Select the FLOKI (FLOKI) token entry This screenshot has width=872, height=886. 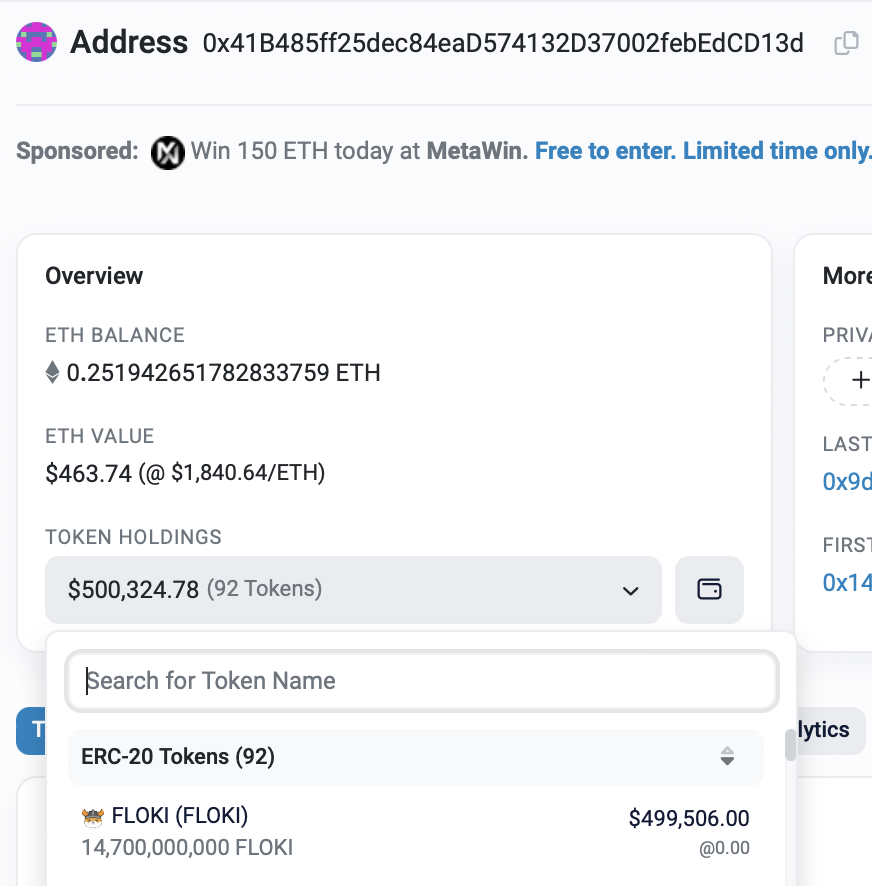coord(415,832)
